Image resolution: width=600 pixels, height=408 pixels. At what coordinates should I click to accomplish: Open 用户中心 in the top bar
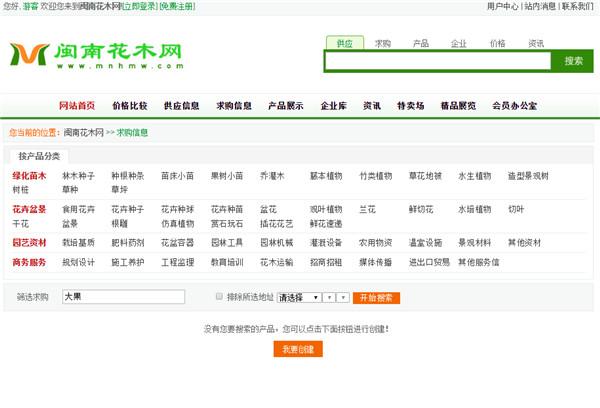[502, 6]
